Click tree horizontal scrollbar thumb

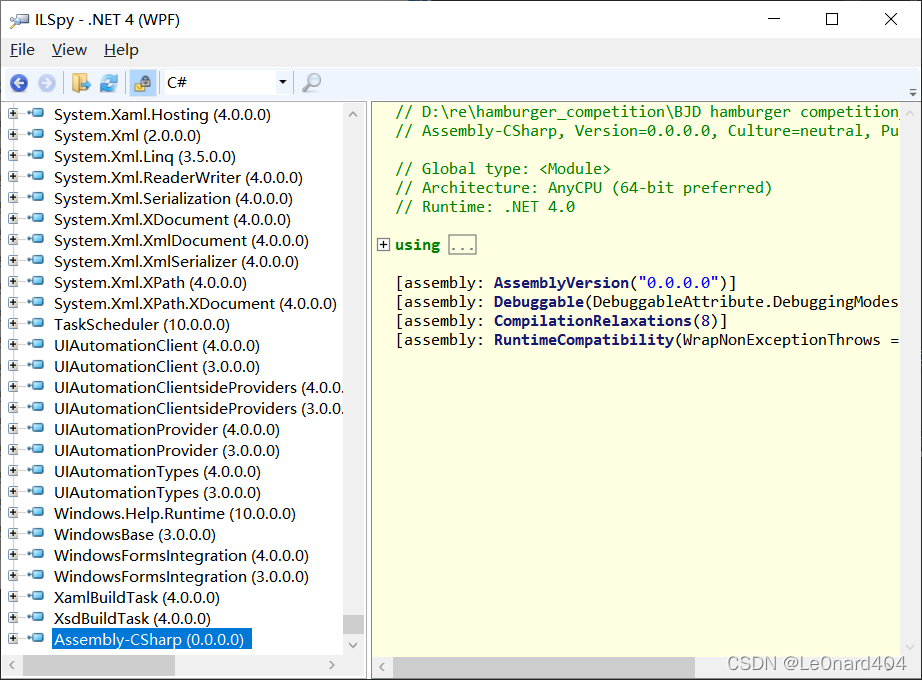point(99,665)
